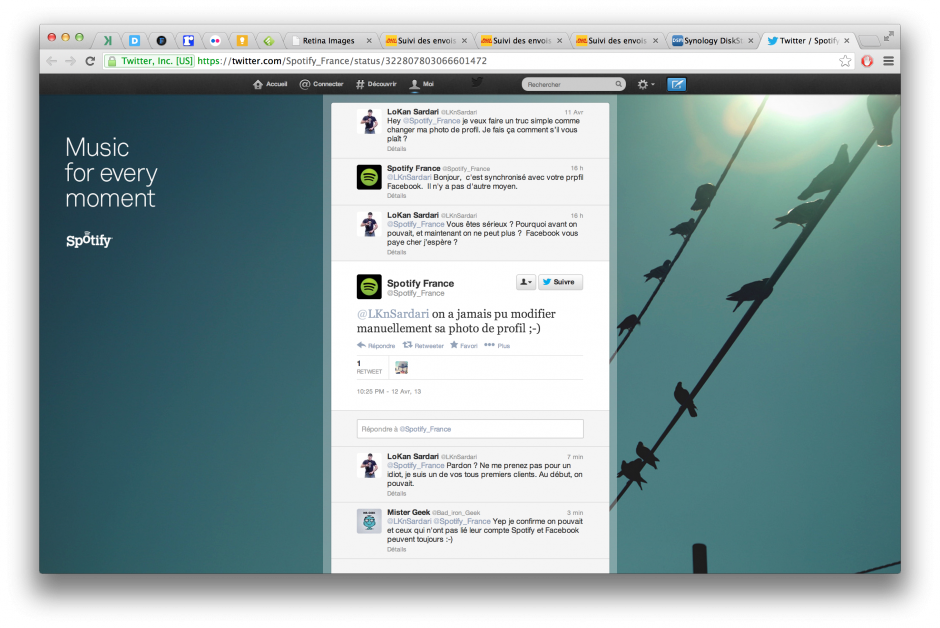
Task: Click the Répondre à @Spotify_France reply box
Action: click(x=470, y=429)
